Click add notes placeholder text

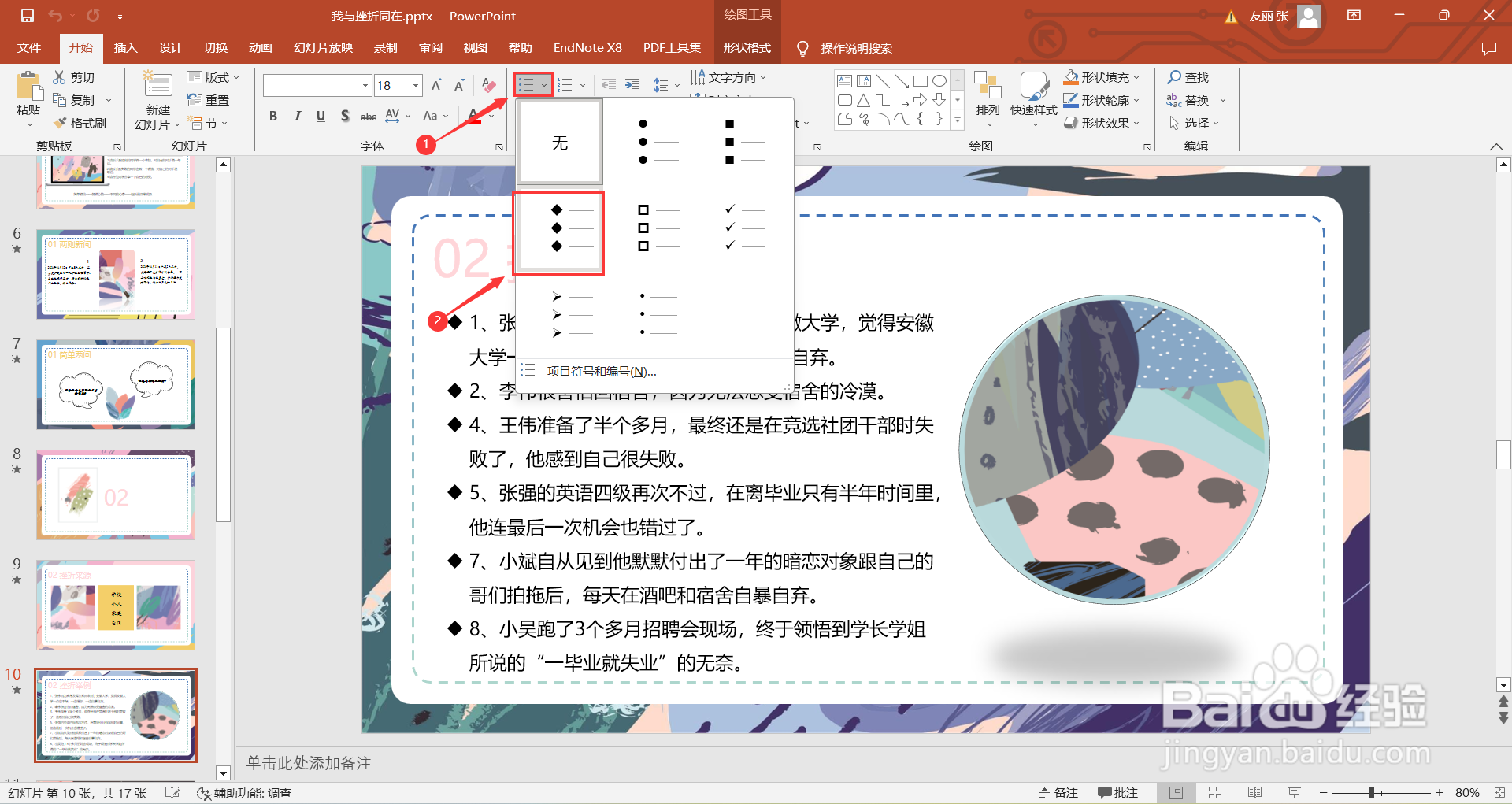(x=309, y=763)
